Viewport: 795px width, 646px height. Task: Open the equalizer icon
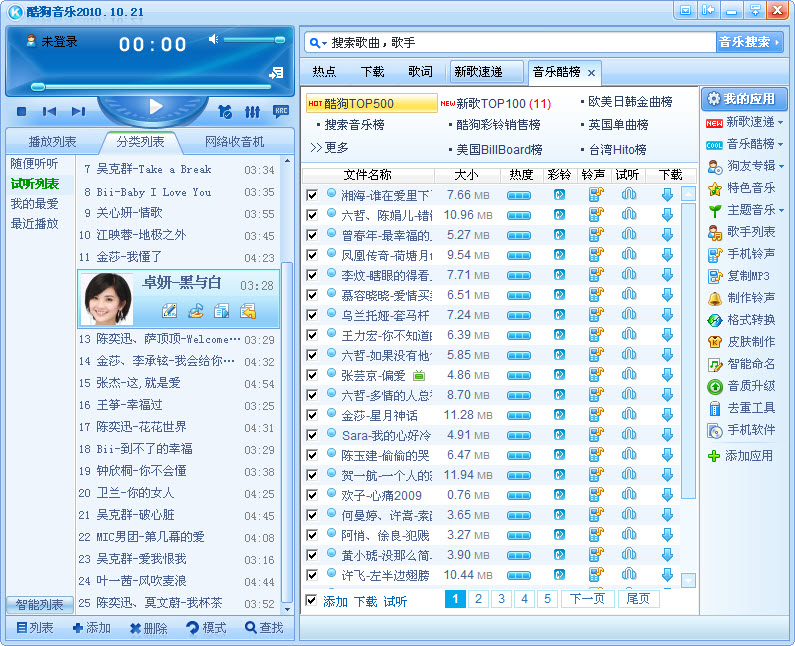click(253, 111)
